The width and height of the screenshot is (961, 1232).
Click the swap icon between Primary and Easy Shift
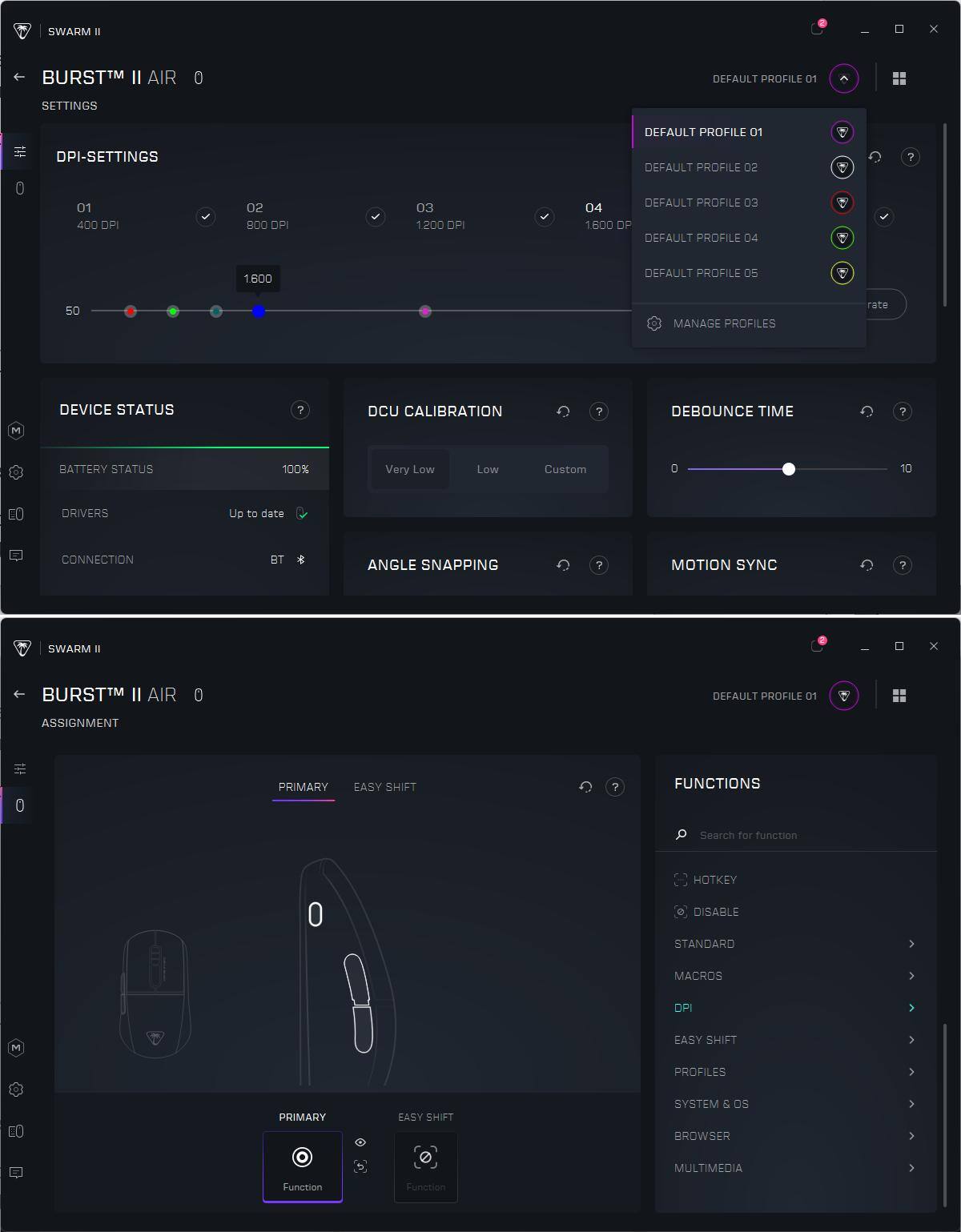360,1166
